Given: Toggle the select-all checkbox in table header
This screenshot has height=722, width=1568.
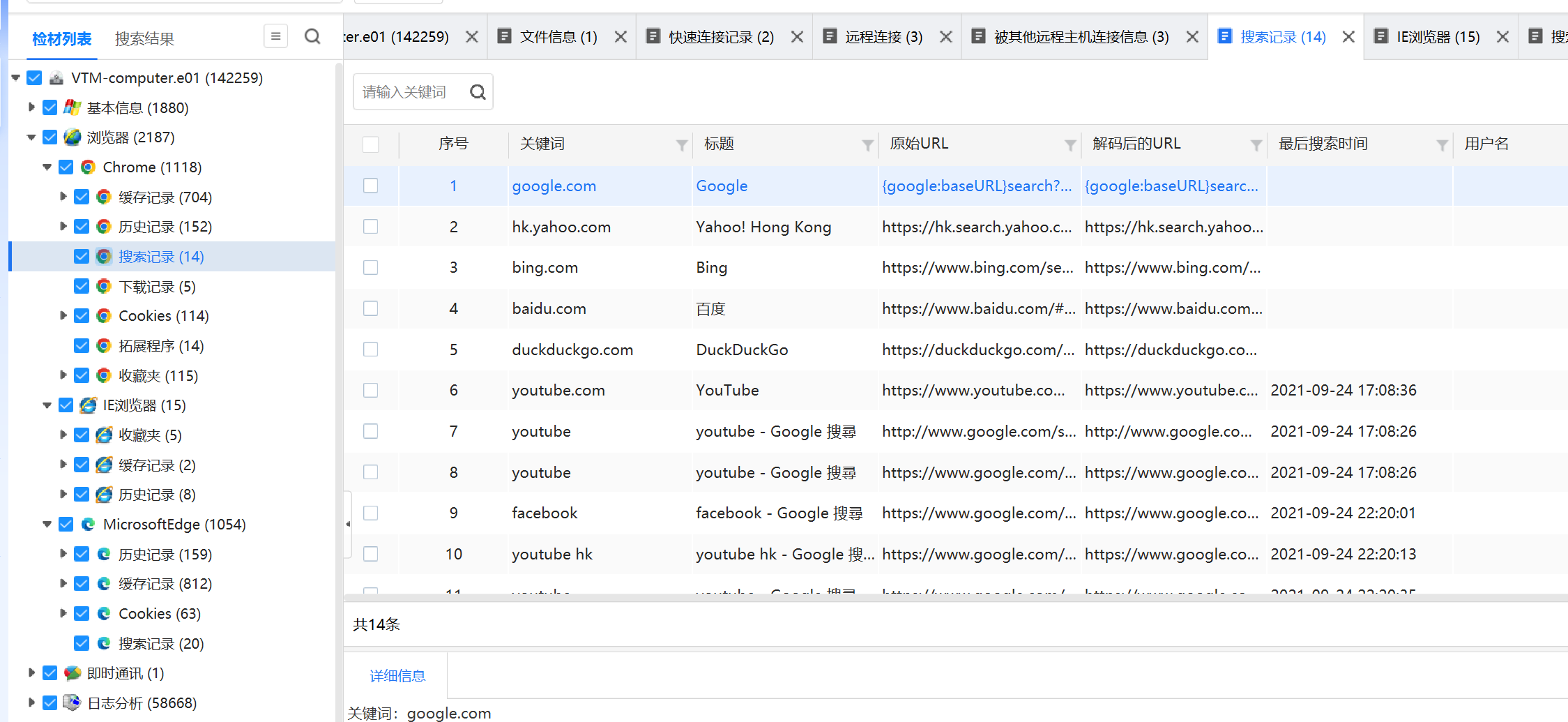Looking at the screenshot, I should coord(371,144).
